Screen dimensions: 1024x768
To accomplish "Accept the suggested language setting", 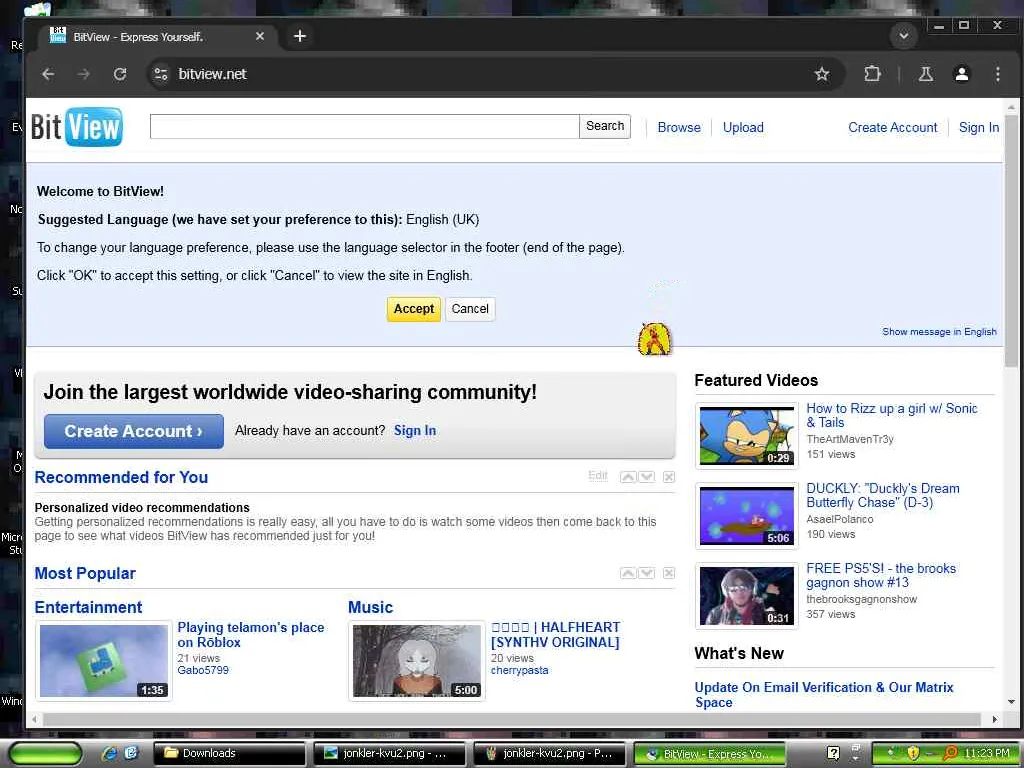I will pos(414,309).
